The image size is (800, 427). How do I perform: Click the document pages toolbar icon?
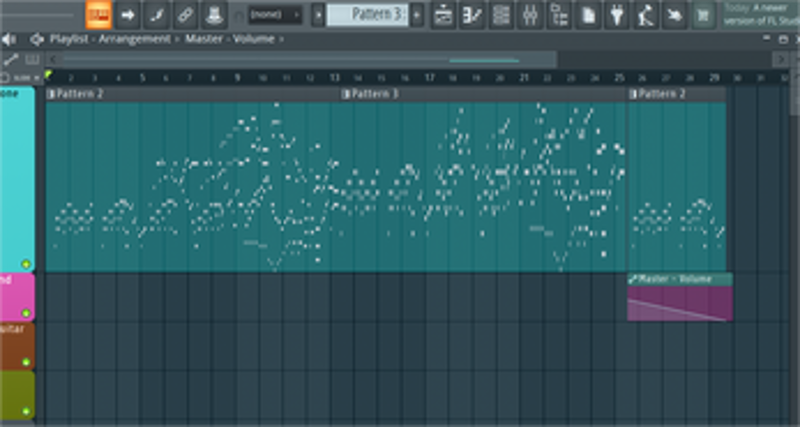588,15
